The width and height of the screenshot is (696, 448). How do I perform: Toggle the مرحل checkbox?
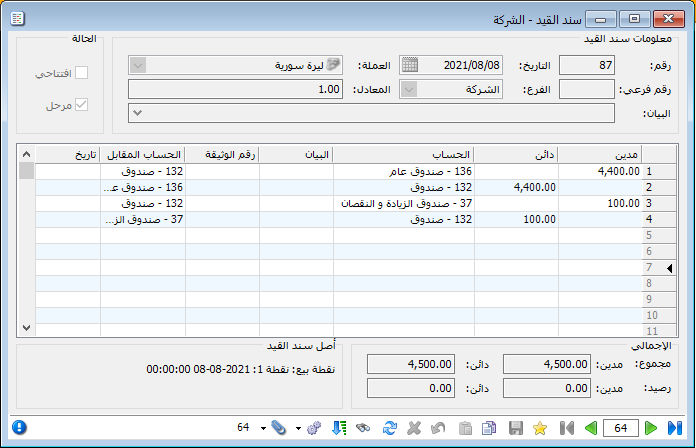(81, 105)
